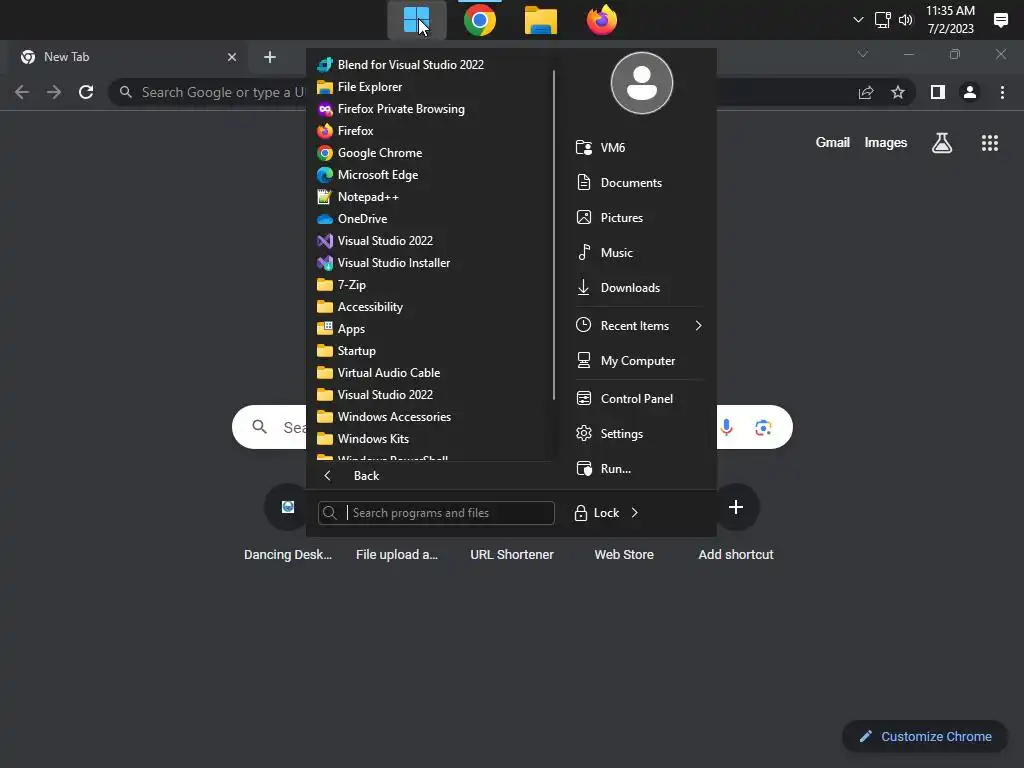Show hidden system tray icons
Screen dimensions: 1024x768
[858, 20]
